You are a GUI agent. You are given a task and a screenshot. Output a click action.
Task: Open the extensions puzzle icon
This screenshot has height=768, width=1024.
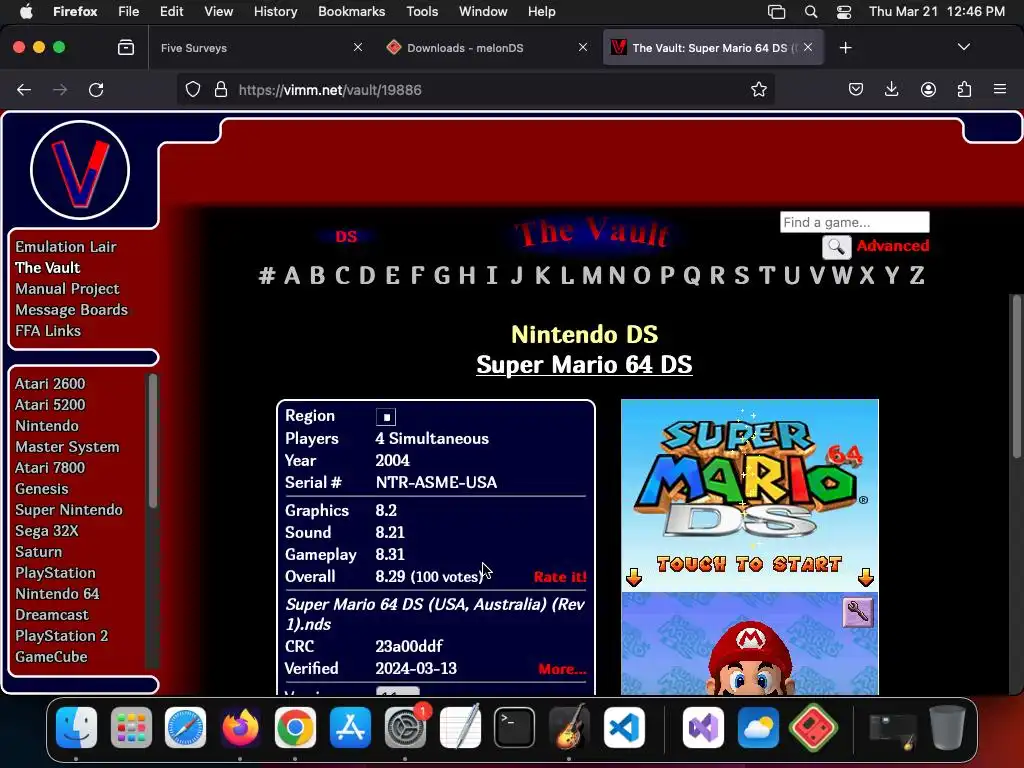click(964, 89)
